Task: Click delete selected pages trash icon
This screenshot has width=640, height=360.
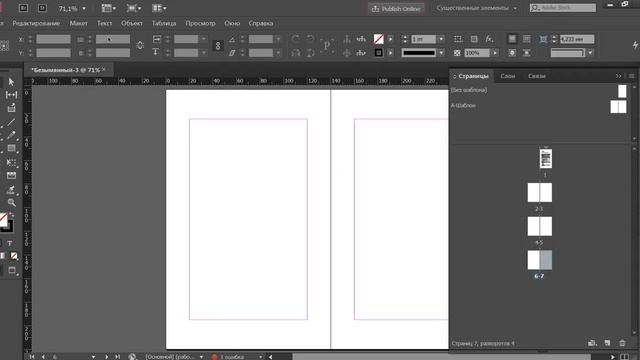Action: 622,343
